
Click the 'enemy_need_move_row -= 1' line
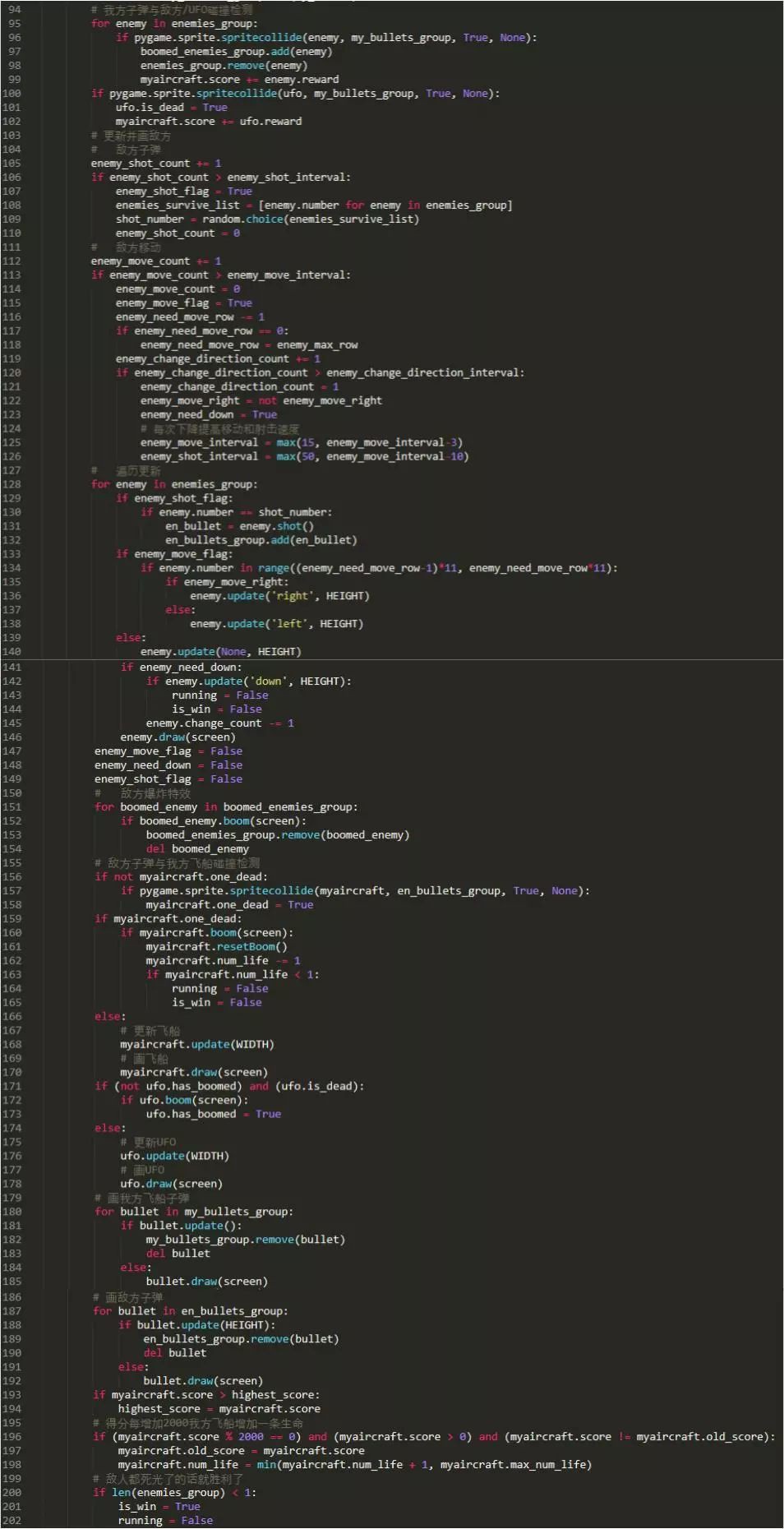[190, 317]
